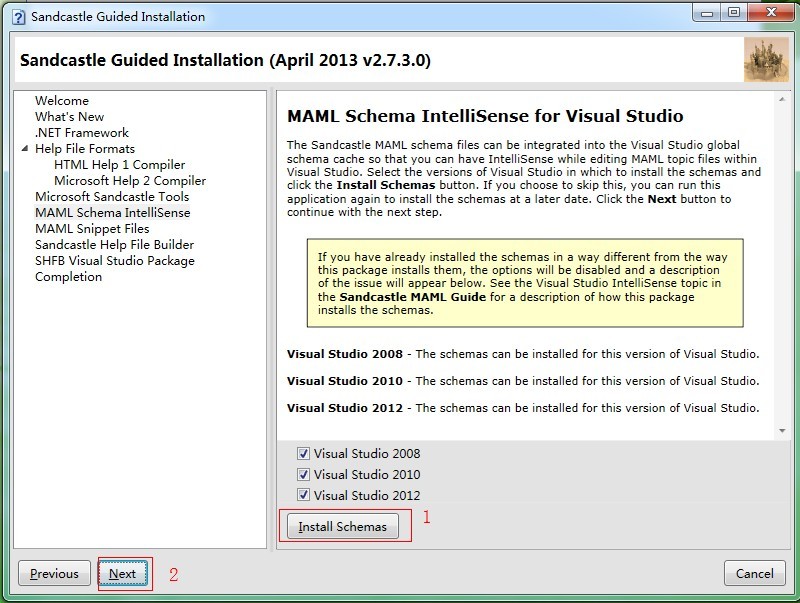The image size is (800, 603).
Task: Open the Microsoft Help 2 Compiler page
Action: (130, 181)
